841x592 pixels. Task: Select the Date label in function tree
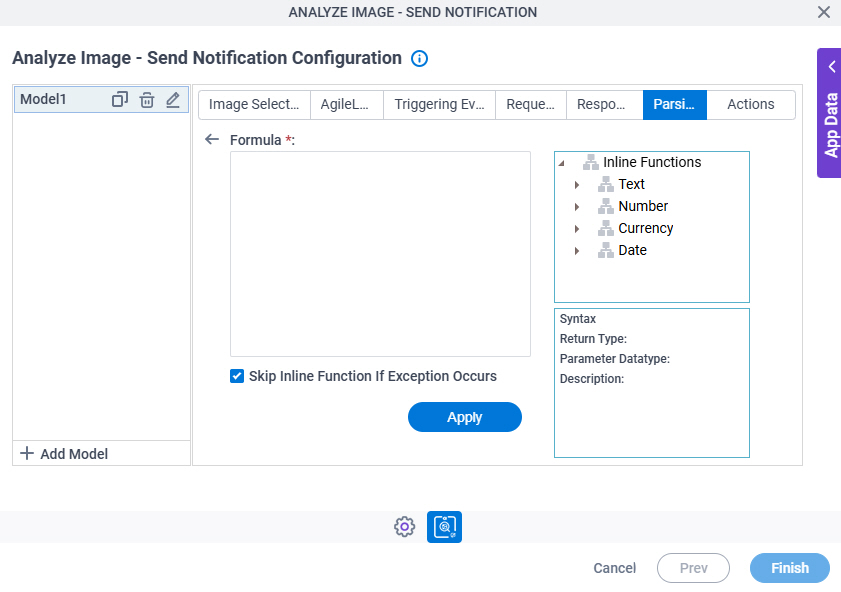(632, 250)
